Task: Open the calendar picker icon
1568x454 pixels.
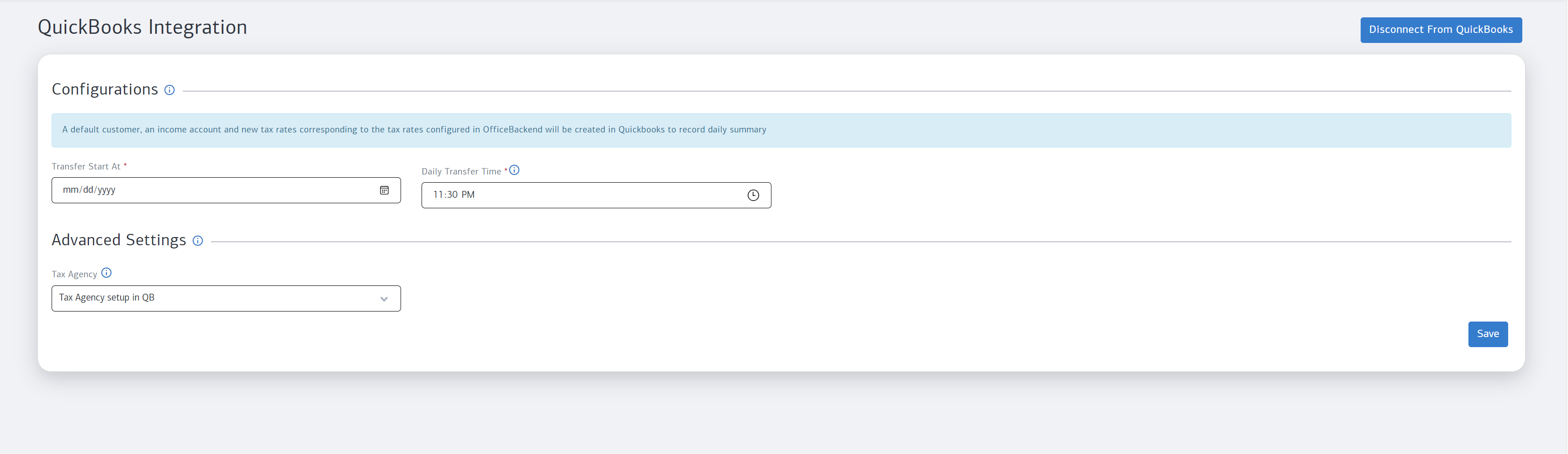Action: click(384, 190)
